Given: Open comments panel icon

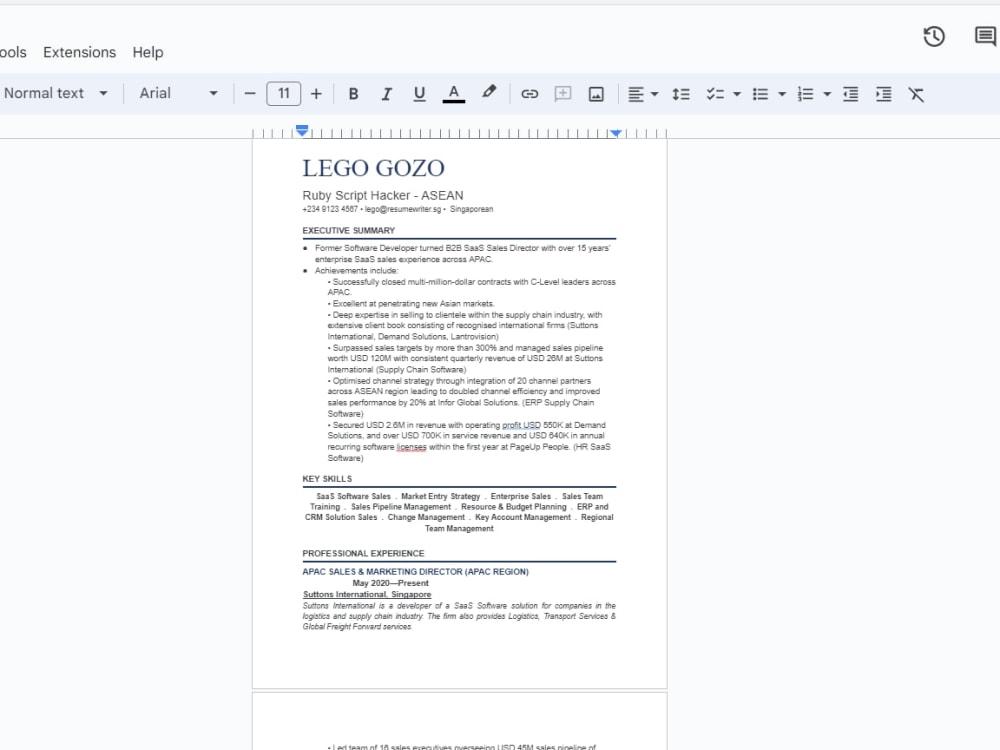Looking at the screenshot, I should (x=986, y=36).
